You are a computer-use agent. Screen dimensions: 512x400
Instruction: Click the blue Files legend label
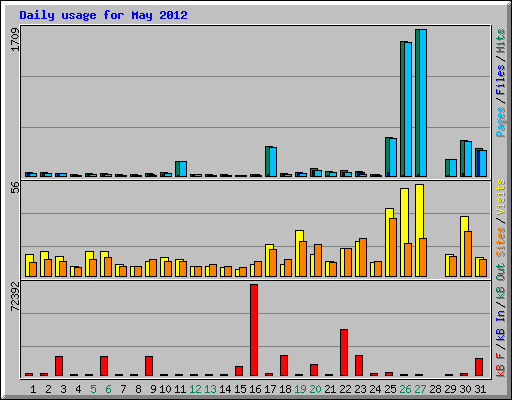click(x=501, y=80)
